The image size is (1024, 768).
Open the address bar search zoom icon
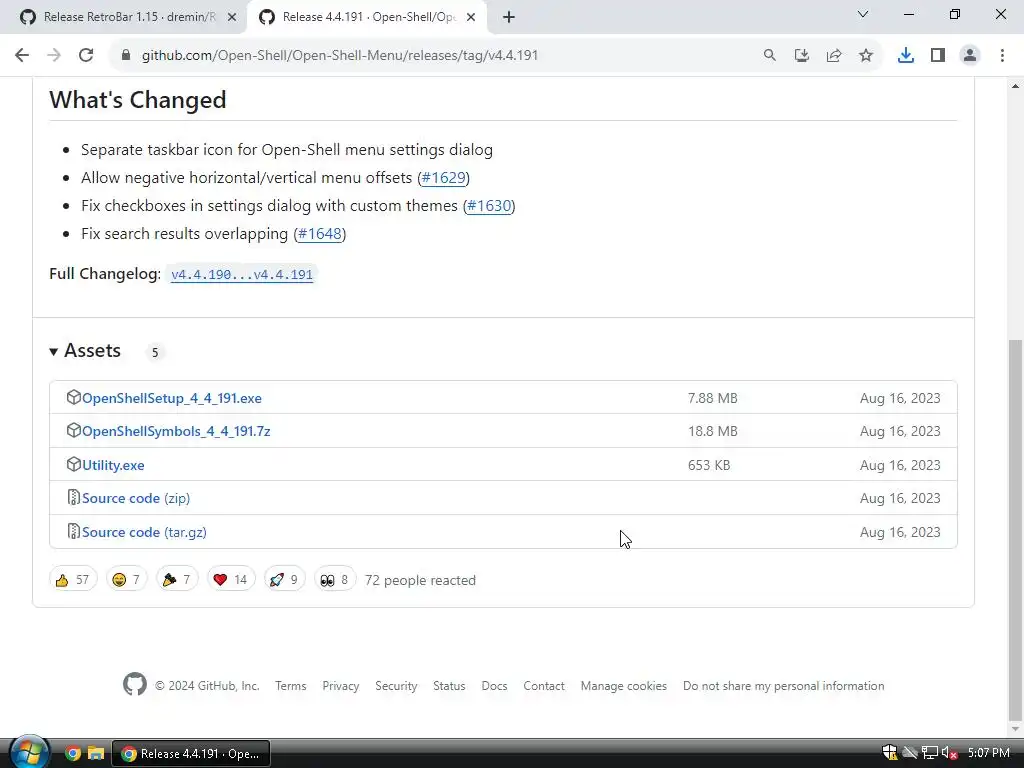click(x=770, y=56)
